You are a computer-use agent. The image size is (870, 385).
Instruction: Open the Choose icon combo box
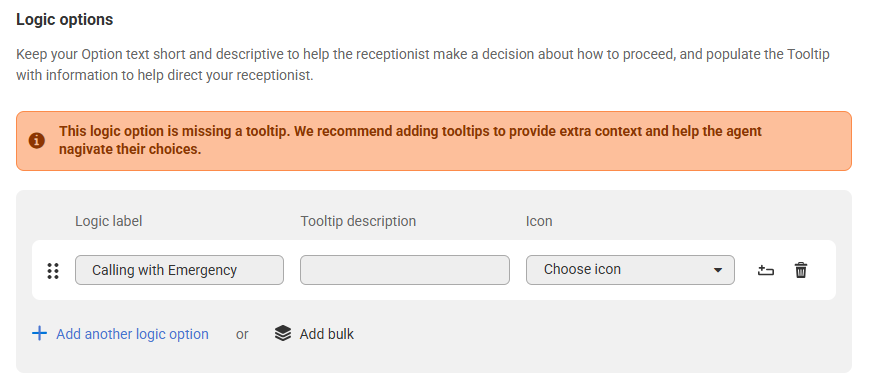coord(630,270)
